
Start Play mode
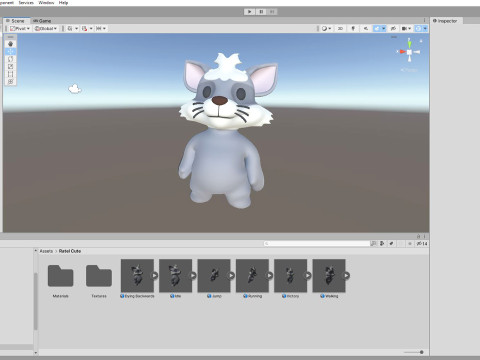(249, 12)
